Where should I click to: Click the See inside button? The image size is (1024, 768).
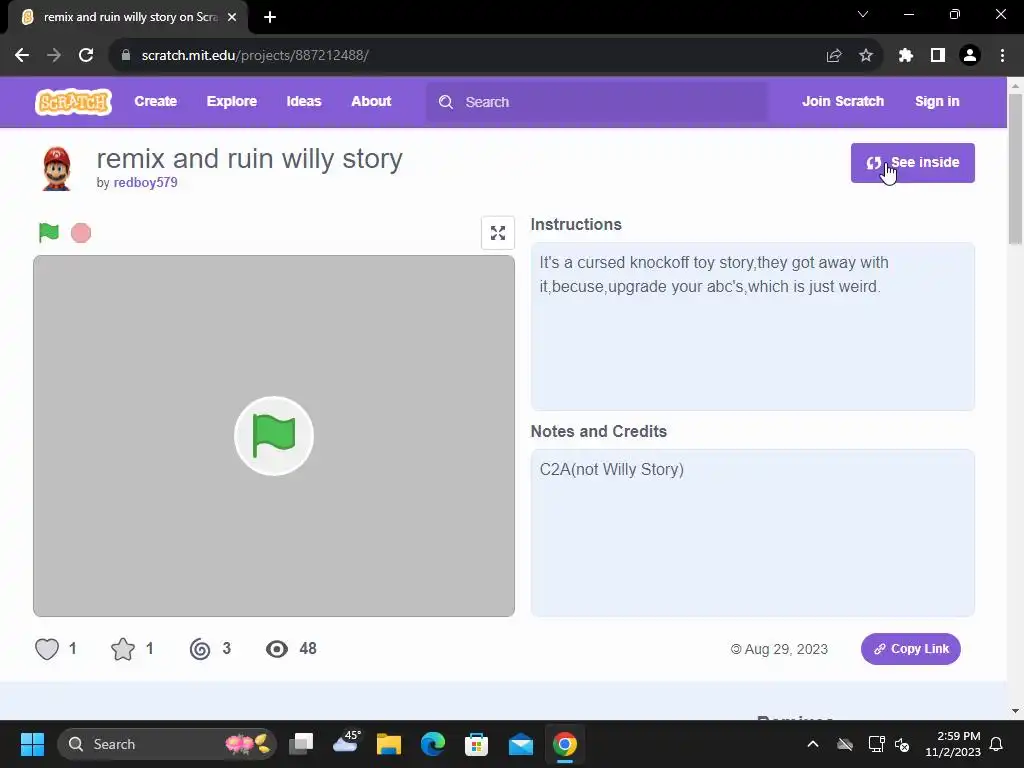912,163
